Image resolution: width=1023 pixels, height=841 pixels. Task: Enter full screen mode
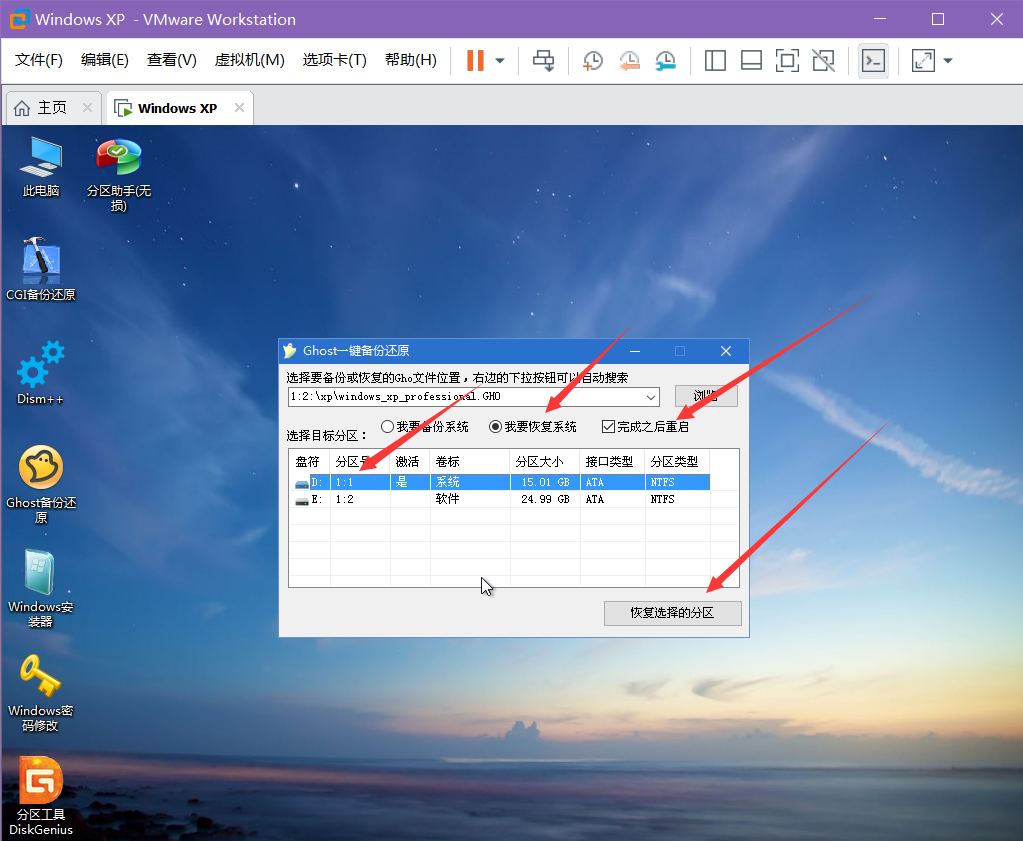tap(787, 61)
